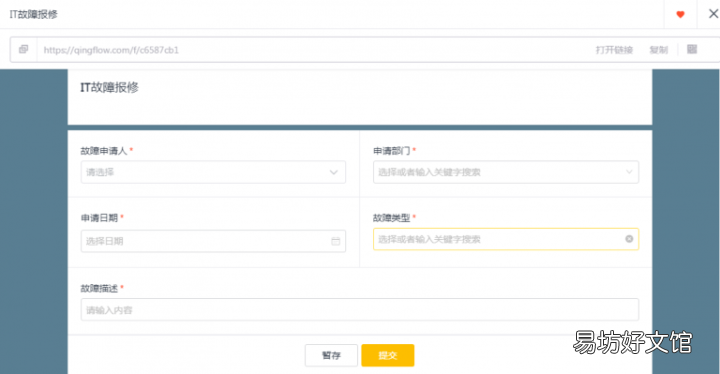The image size is (720, 374).
Task: Click the copy-link icon beside the URL
Action: (x=23, y=49)
